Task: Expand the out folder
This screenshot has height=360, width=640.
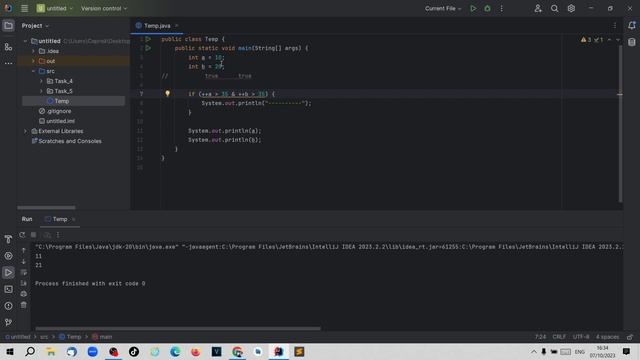Action: (x=33, y=61)
